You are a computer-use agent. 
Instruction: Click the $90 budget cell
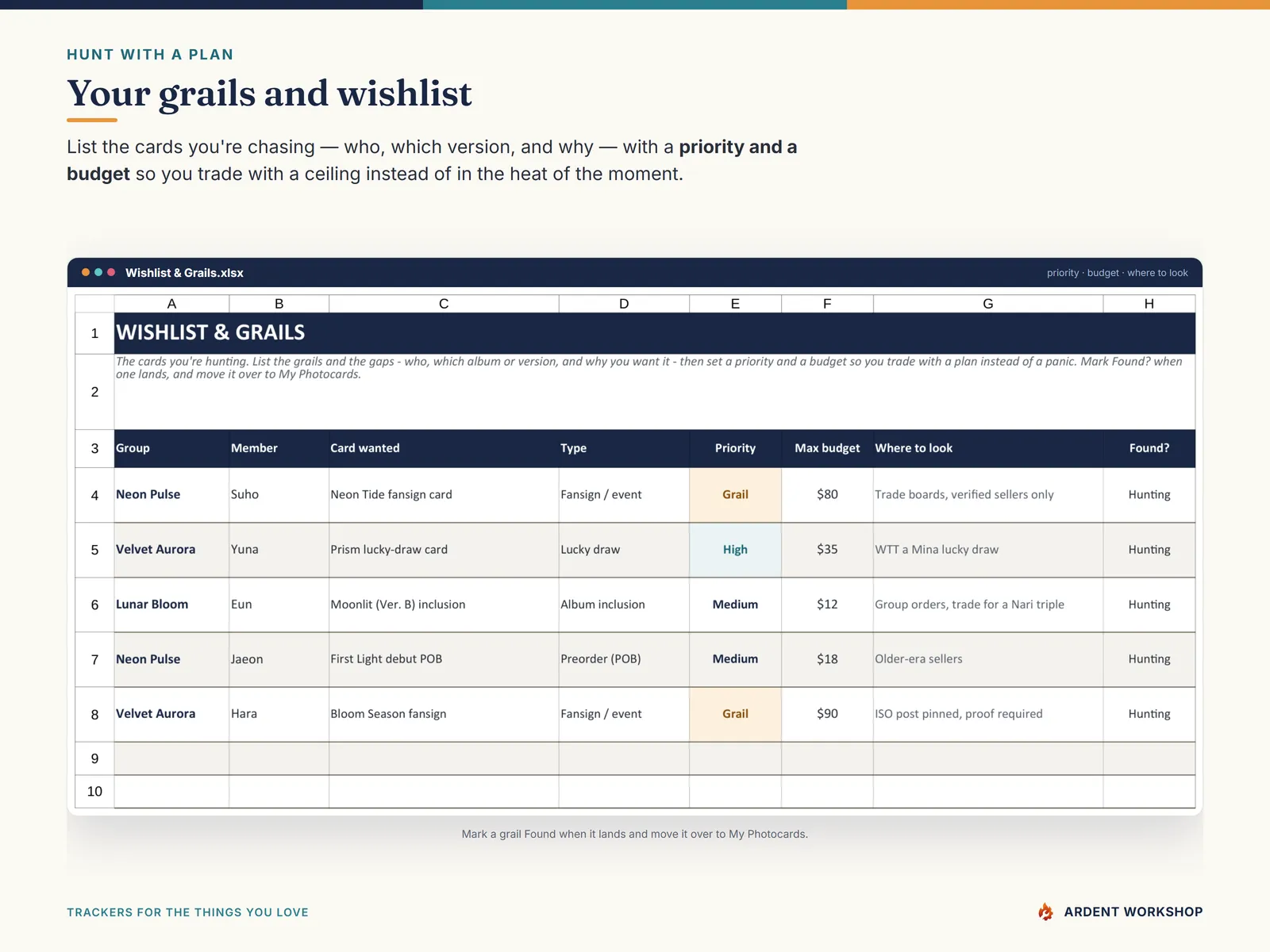[827, 714]
